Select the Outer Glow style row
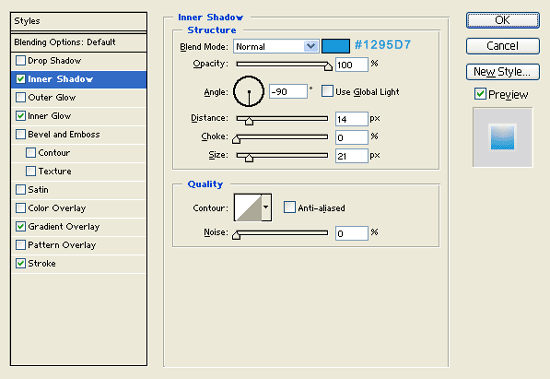 click(79, 98)
